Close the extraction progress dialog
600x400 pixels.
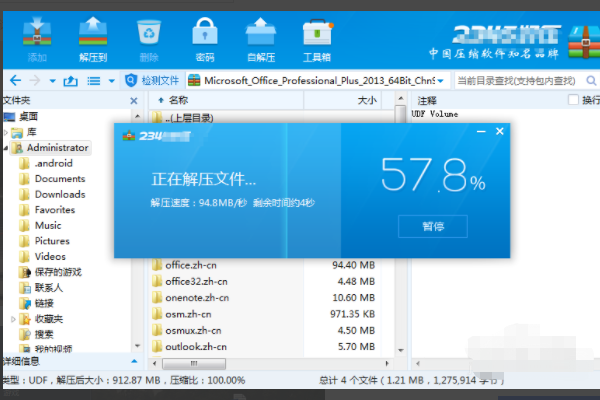500,131
